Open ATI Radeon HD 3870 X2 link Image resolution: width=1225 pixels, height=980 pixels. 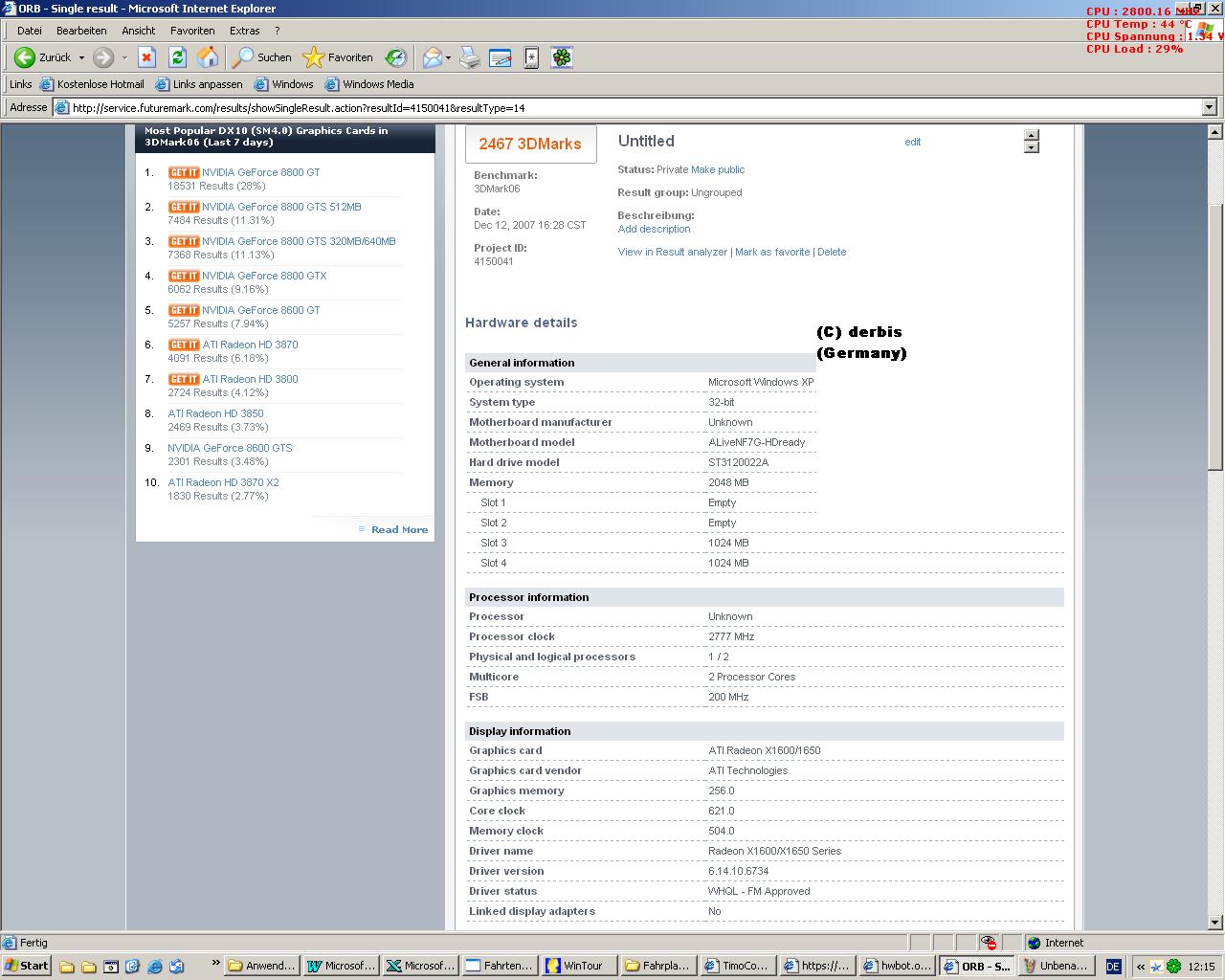click(223, 482)
